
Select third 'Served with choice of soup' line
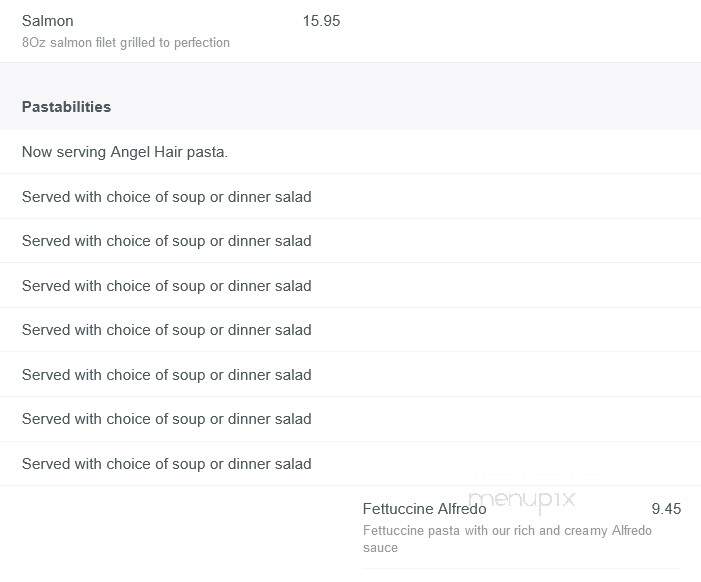point(167,286)
